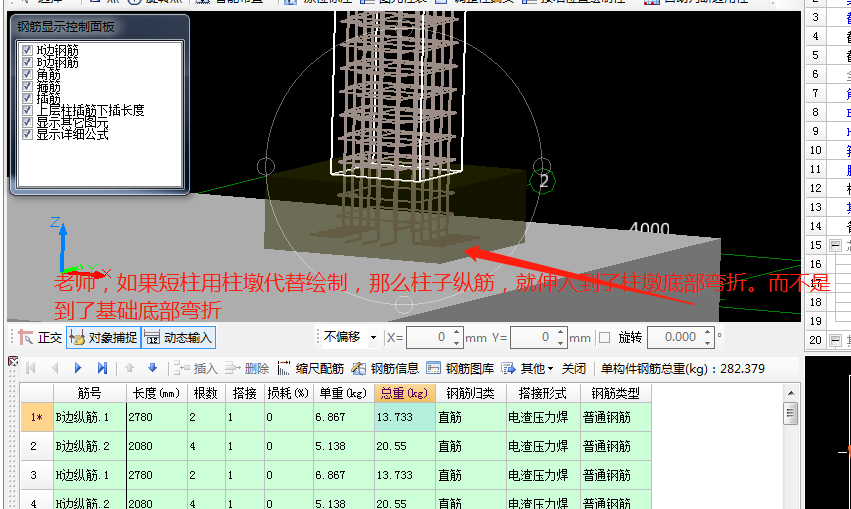Open the 不偏移 offset mode dropdown
The height and width of the screenshot is (509, 851).
point(373,338)
